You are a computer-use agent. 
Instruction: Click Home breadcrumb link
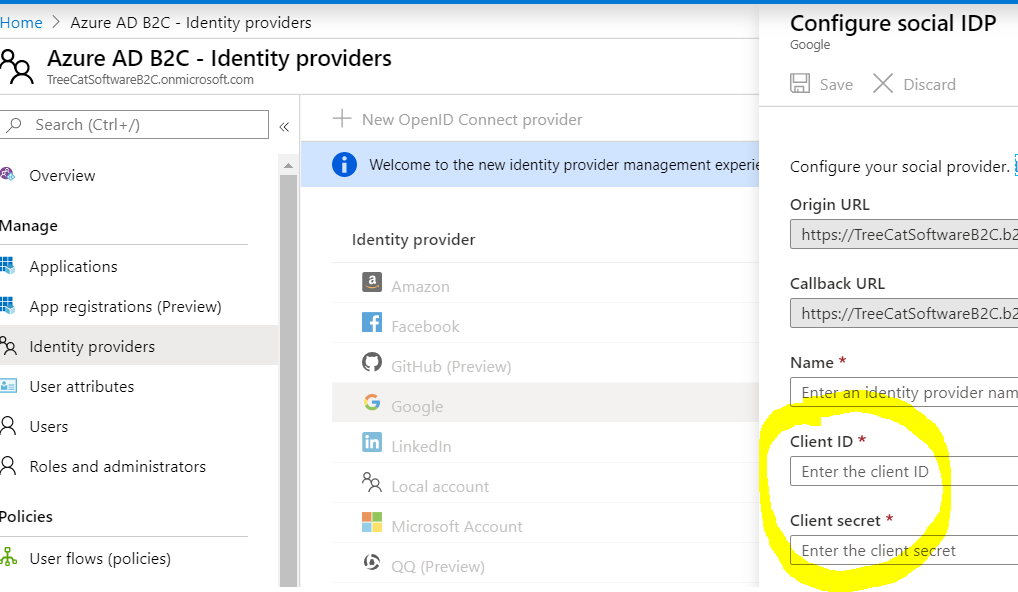(21, 23)
